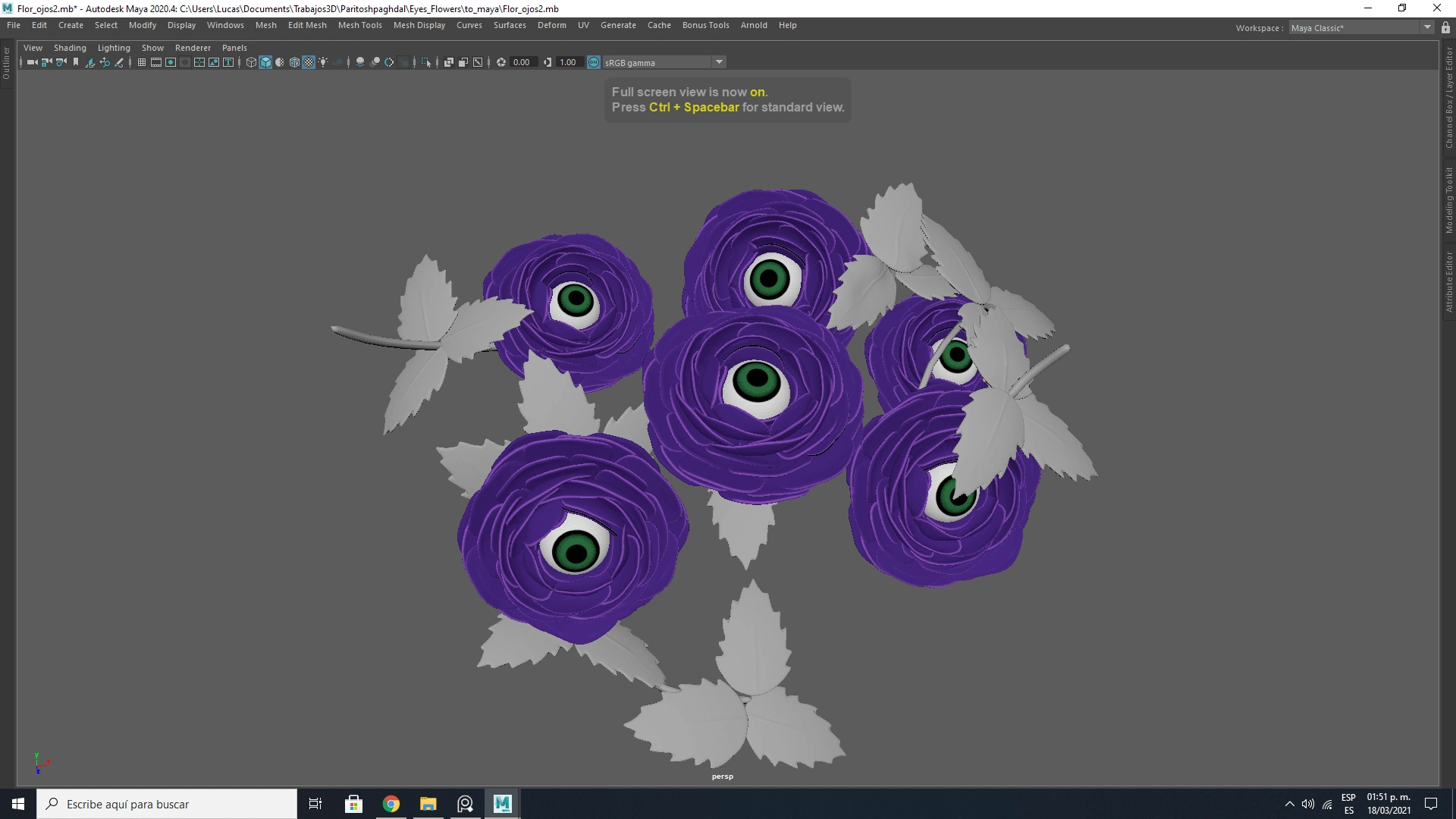Expand the Attribute Editor side tab
The image size is (1456, 819).
click(1448, 281)
